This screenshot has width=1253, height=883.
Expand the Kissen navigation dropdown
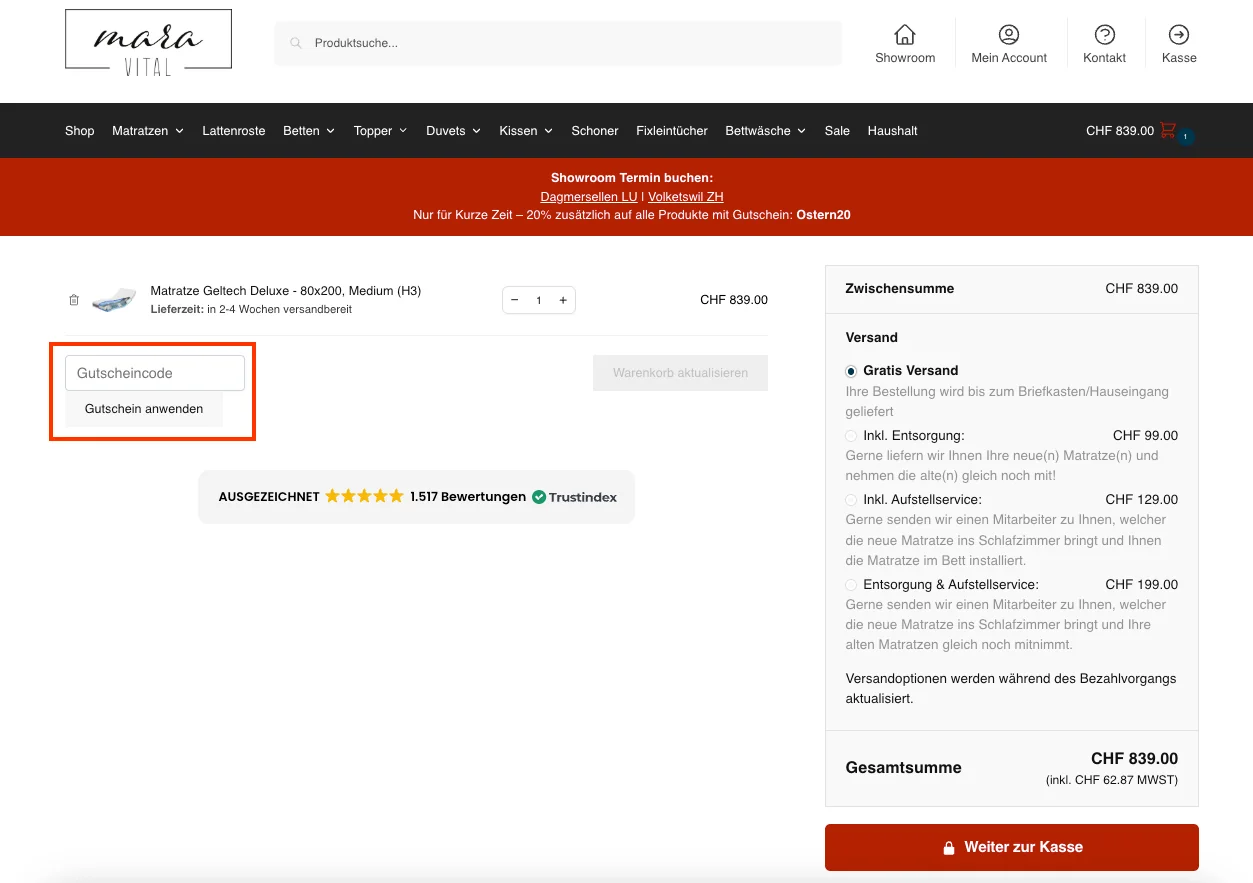525,130
